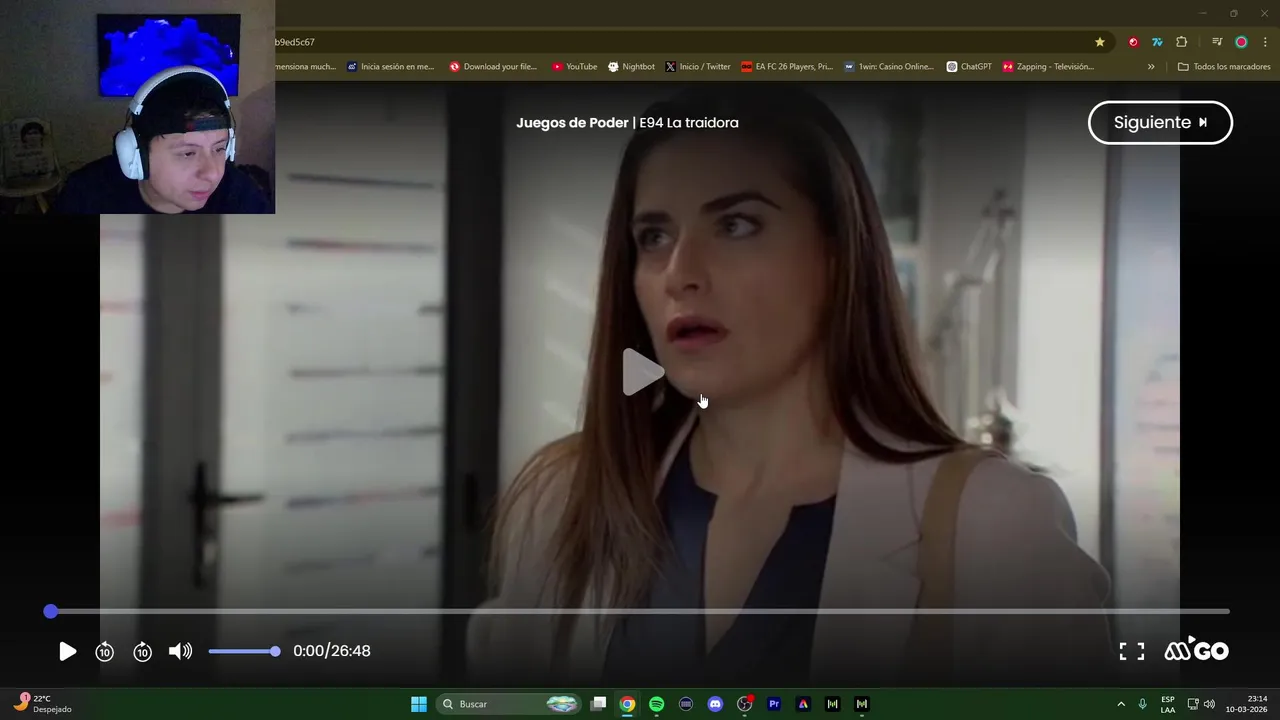Viewport: 1280px width, 720px height.
Task: Open the Inicio / Twitter bookmark
Action: pos(697,67)
